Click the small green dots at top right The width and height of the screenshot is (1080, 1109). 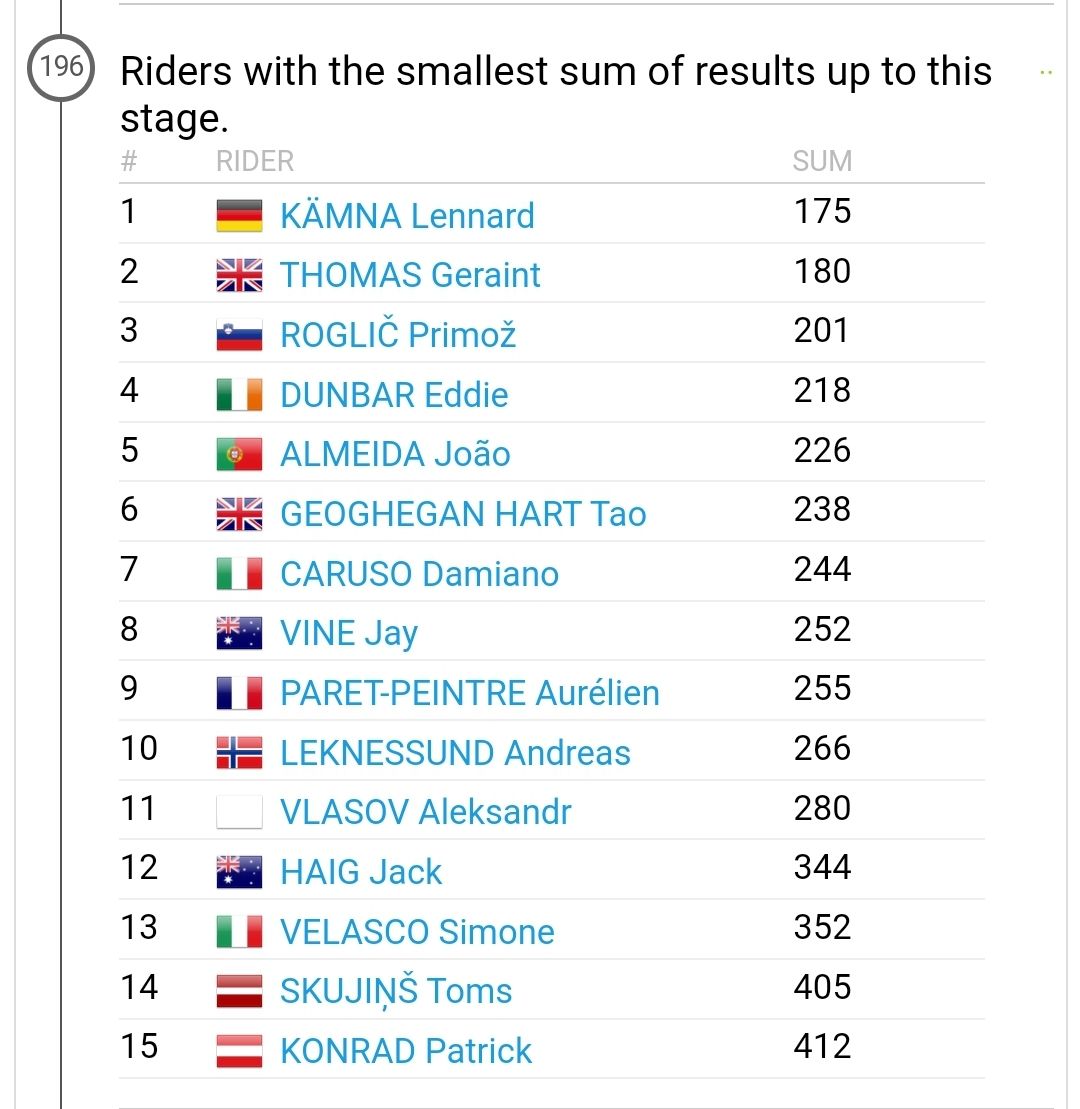(x=1046, y=73)
